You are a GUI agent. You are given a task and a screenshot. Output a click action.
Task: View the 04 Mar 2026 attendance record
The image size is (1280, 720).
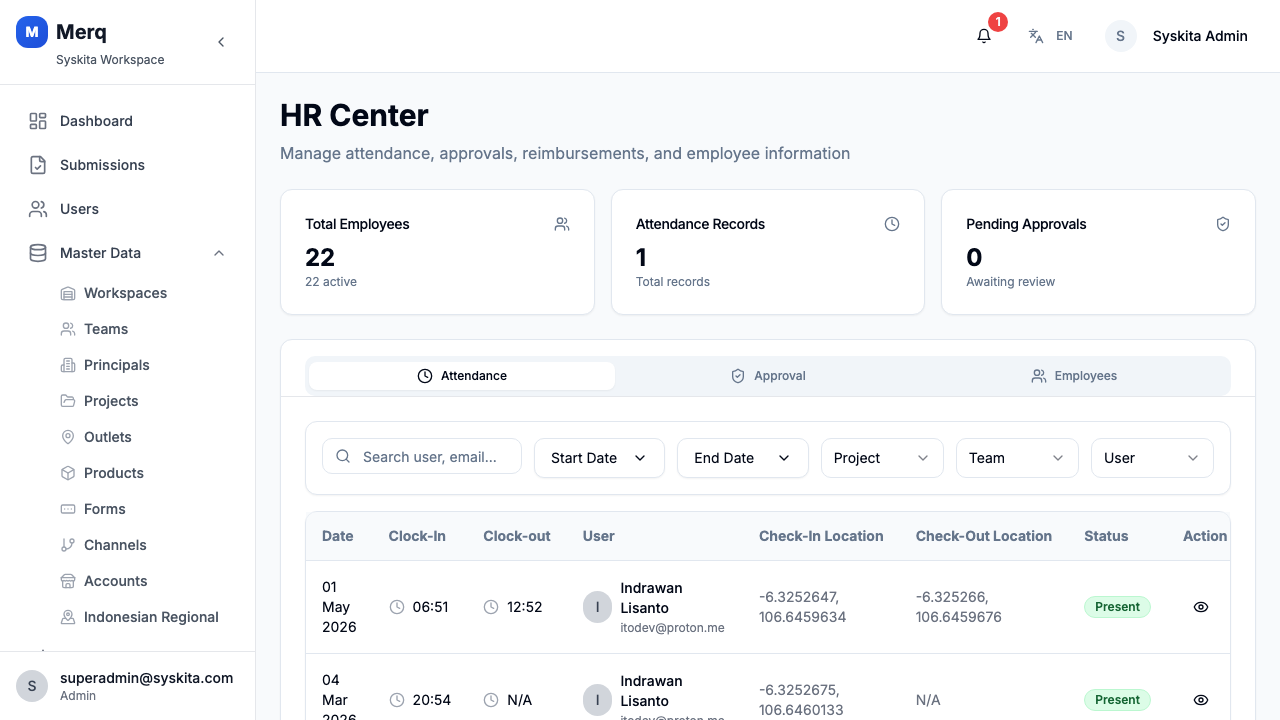[1201, 700]
